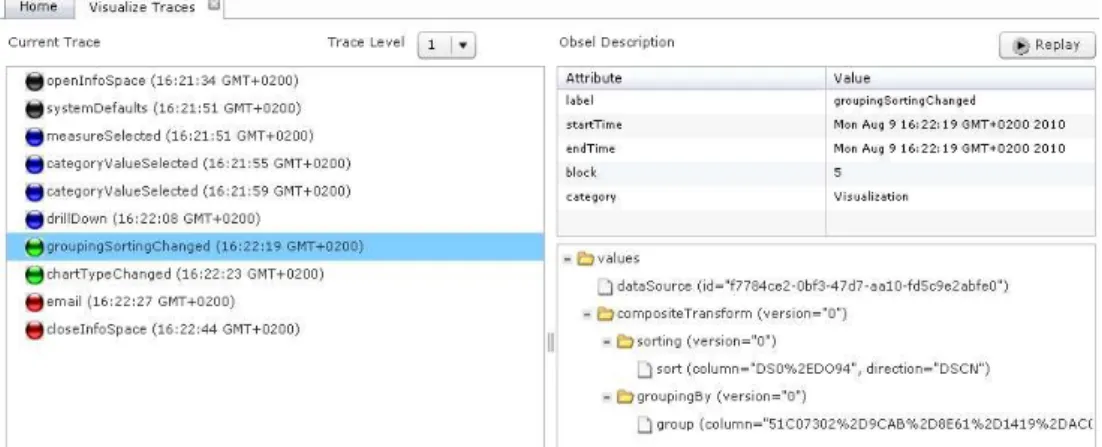Viewport: 1102px width, 447px height.
Task: Select the sort column DSCN tree item
Action: coord(823,369)
